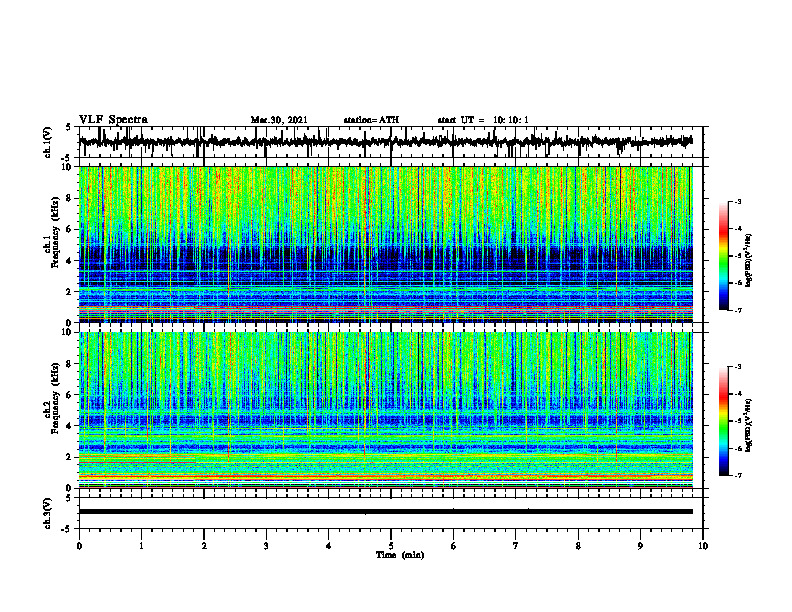
Task: Click time axis tick label "2"
Action: (x=204, y=546)
